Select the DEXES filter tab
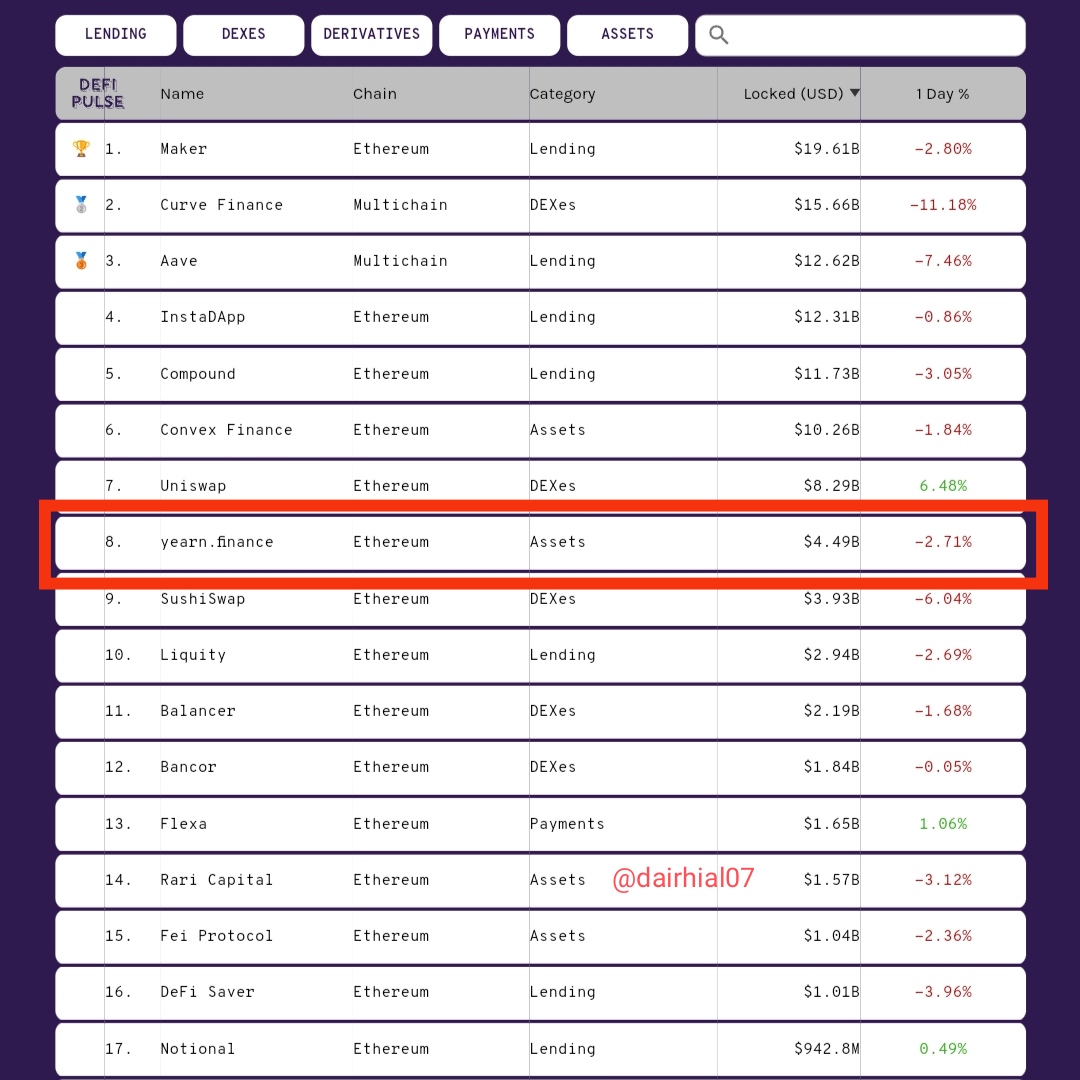Screen dimensions: 1080x1080 point(244,34)
